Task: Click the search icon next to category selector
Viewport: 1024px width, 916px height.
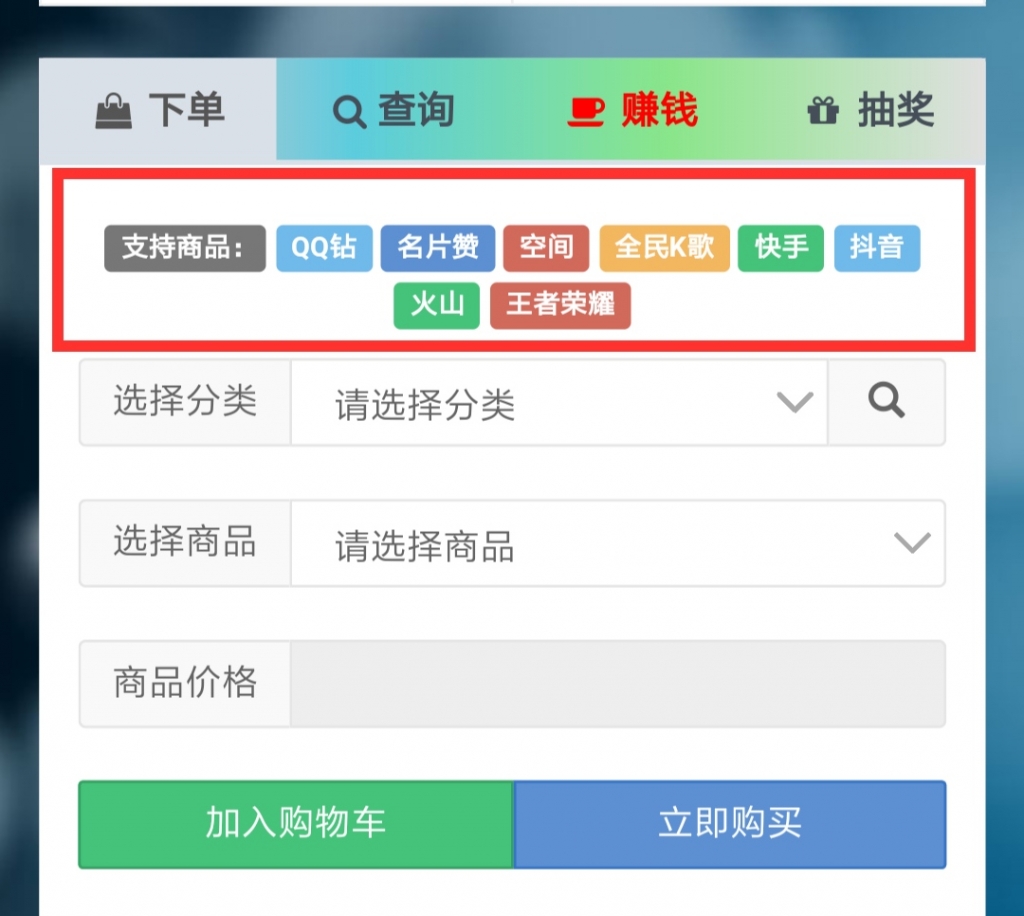Action: click(886, 402)
